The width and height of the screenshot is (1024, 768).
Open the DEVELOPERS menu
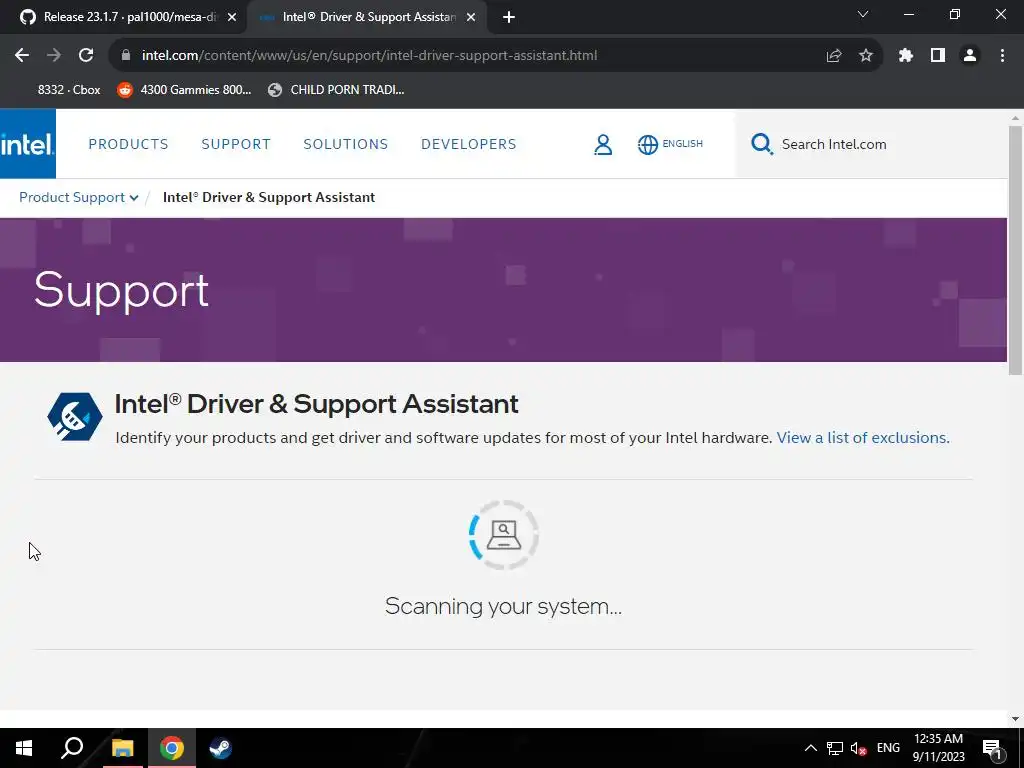[x=468, y=144]
